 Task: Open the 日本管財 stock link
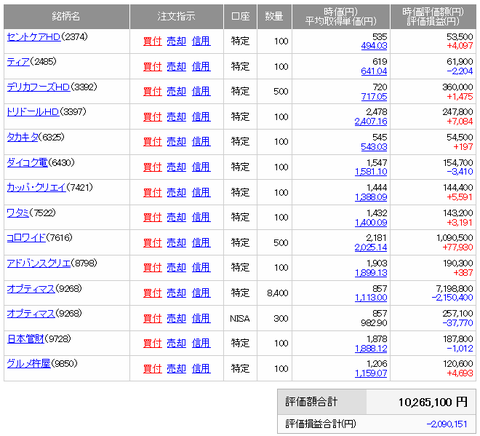point(25,339)
